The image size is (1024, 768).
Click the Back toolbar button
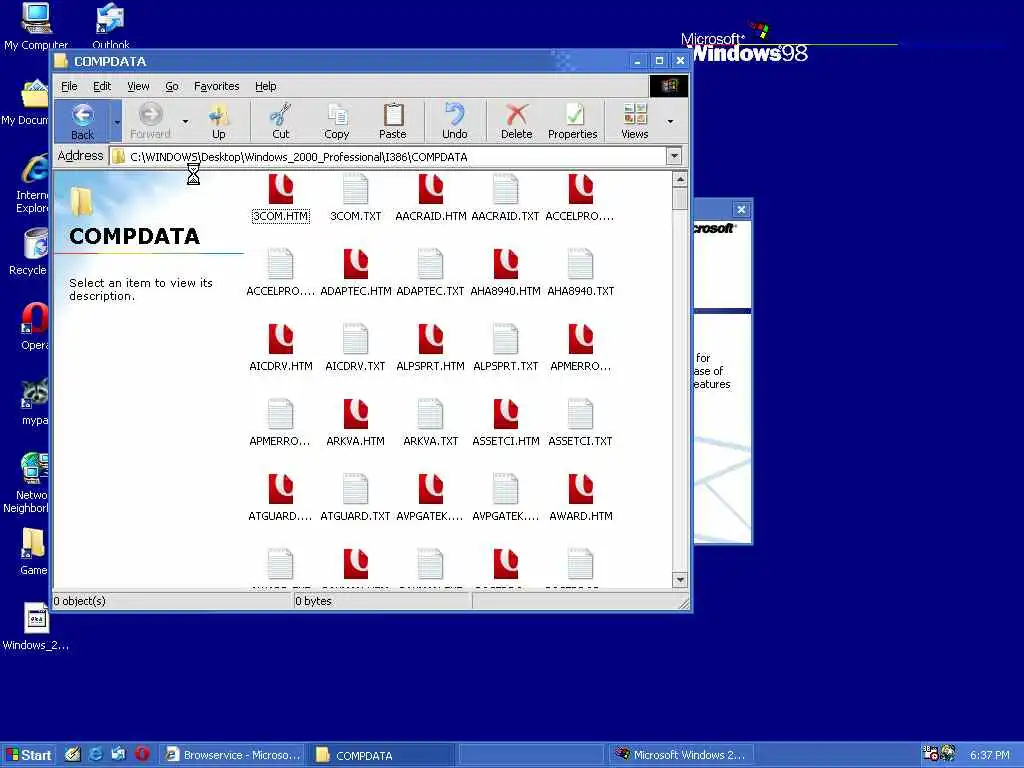pos(82,121)
